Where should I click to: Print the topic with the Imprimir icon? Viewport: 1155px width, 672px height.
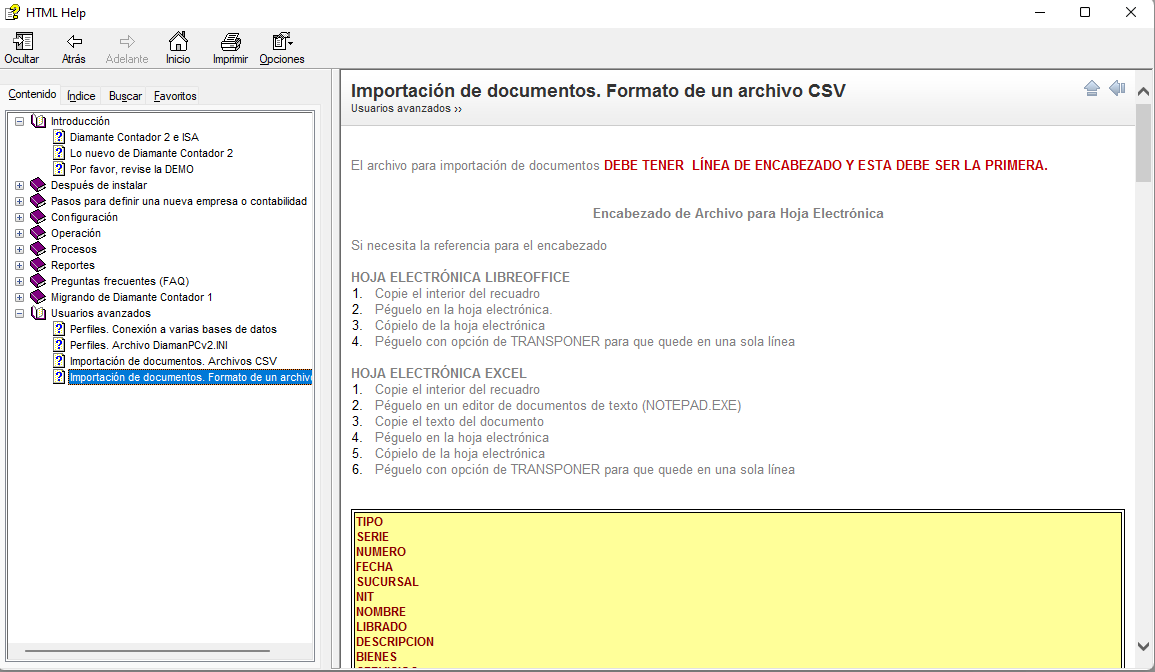[x=230, y=42]
